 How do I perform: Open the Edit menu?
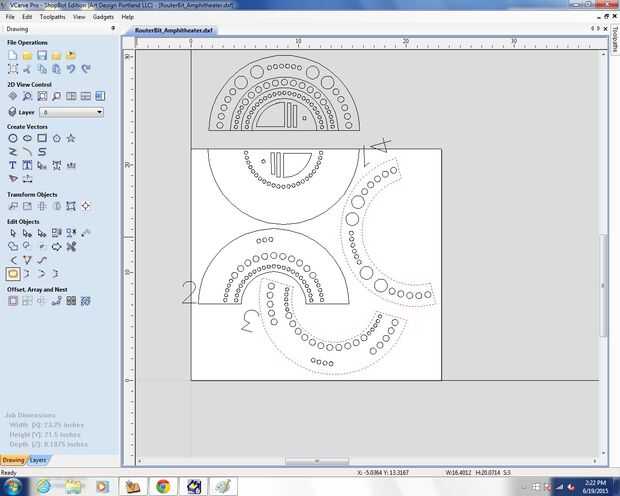[x=27, y=17]
